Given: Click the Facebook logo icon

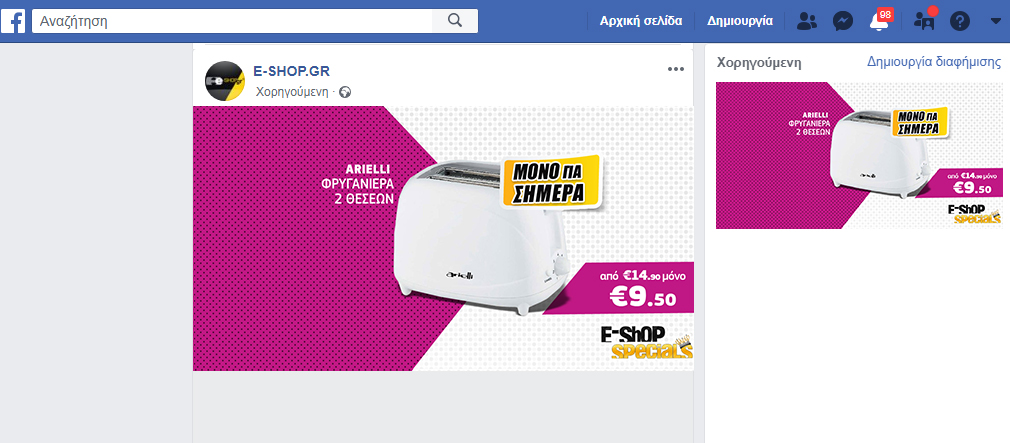Looking at the screenshot, I should (x=13, y=21).
